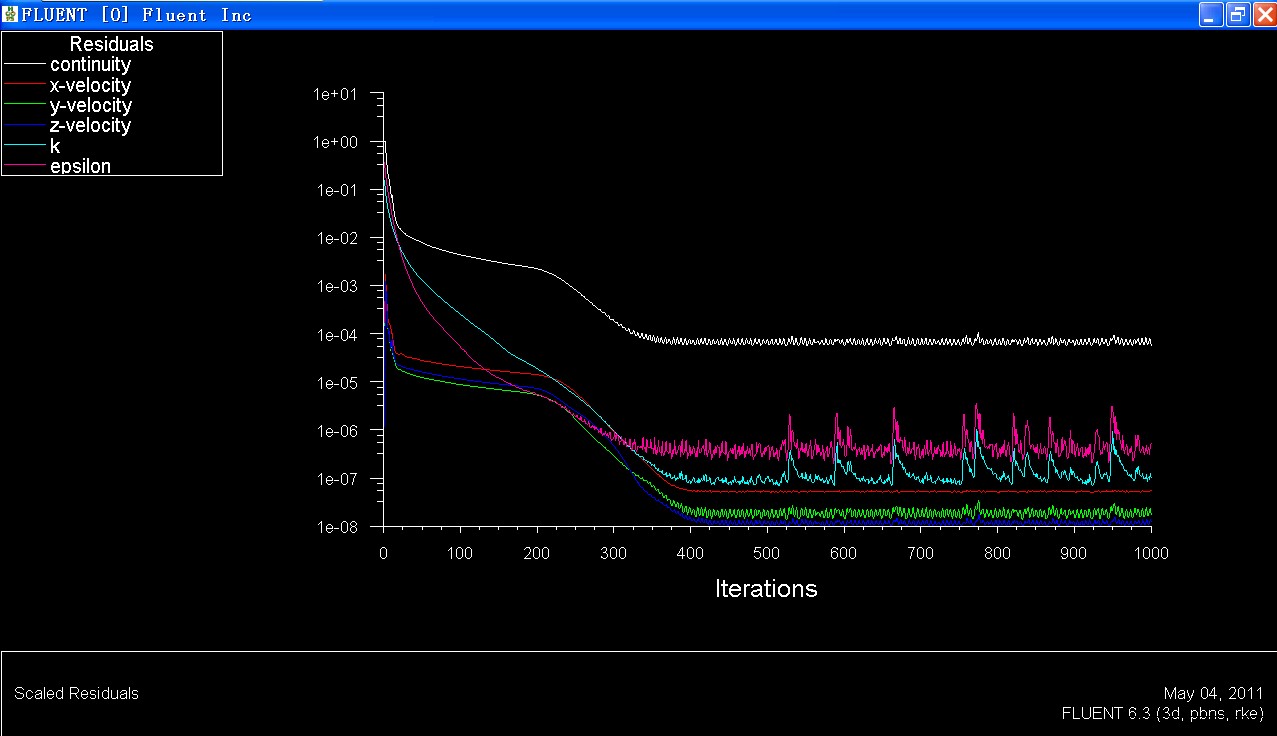Viewport: 1277px width, 736px height.
Task: Select the z-velocity legend label
Action: point(90,126)
